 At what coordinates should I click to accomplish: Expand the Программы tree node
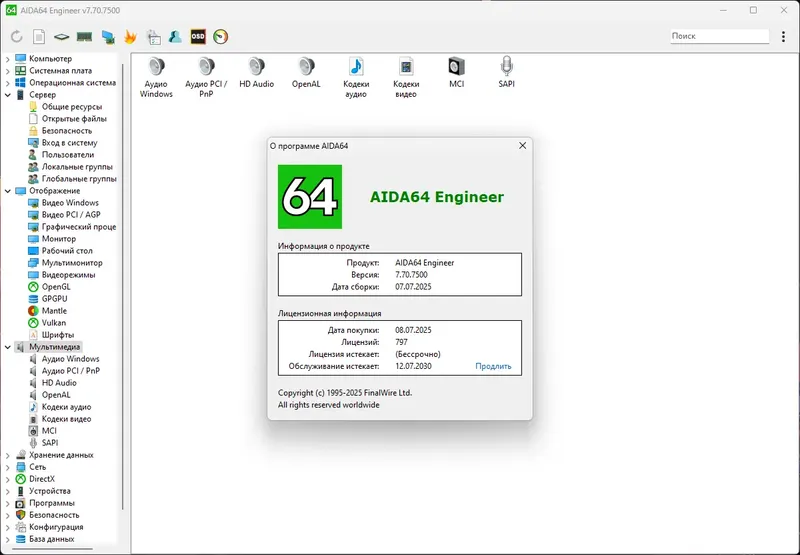(7, 503)
